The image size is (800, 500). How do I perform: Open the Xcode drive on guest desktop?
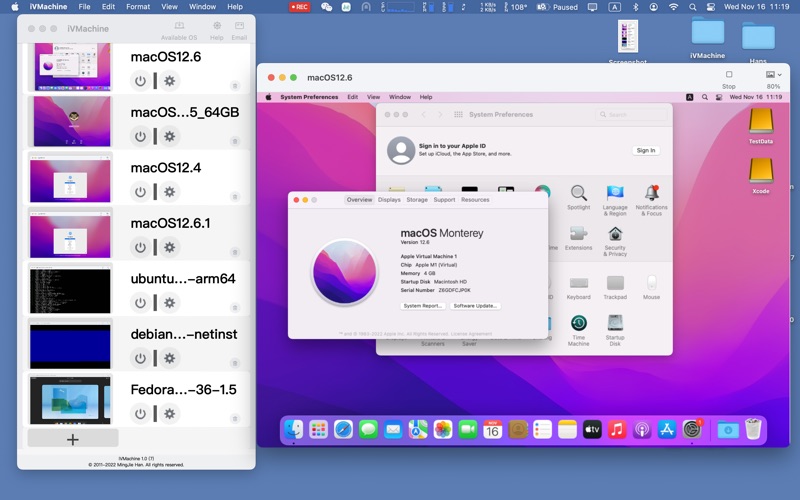point(761,176)
